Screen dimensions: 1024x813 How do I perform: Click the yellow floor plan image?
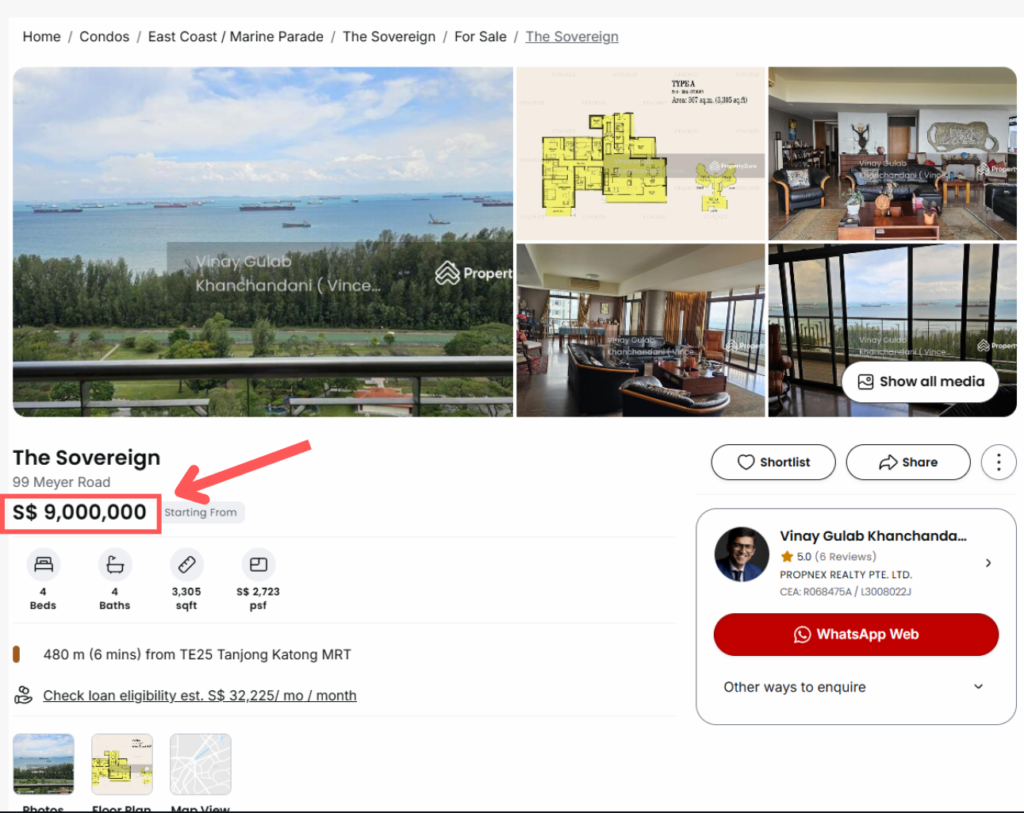tap(640, 154)
